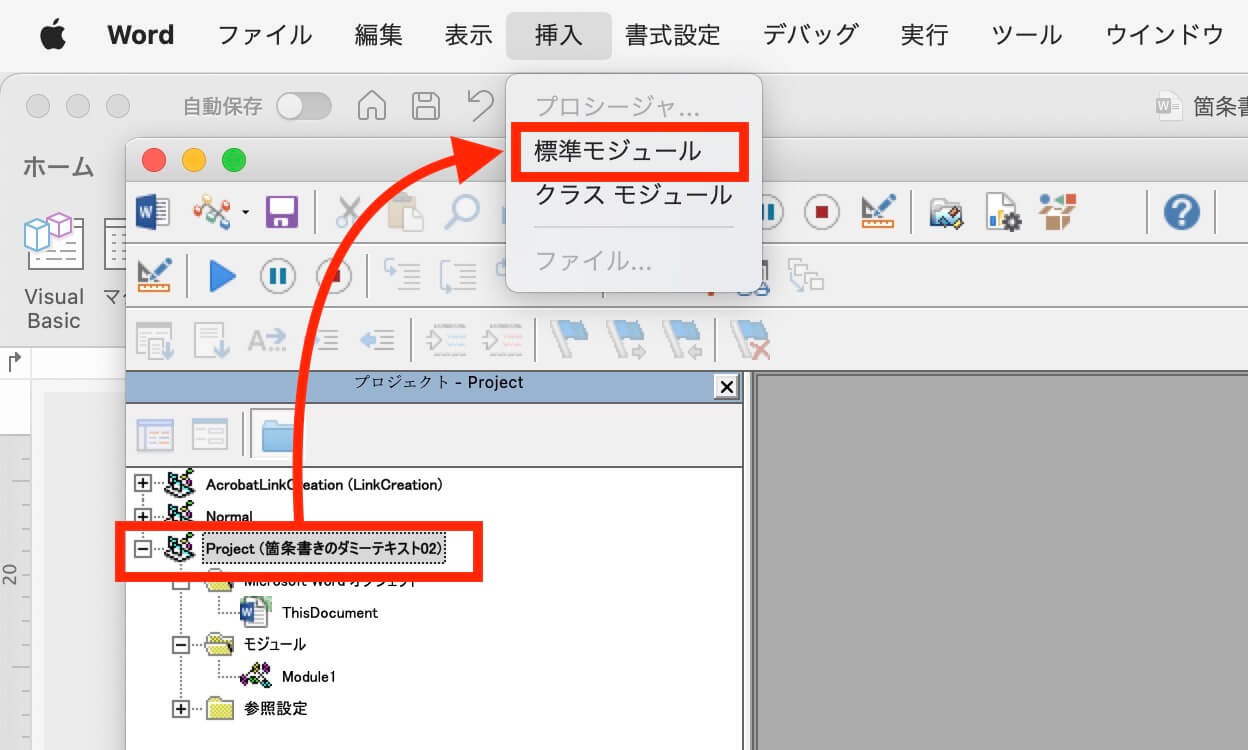Click the Toggle Bookmark flag icon
Screen dimensions: 1248x750
(x=569, y=340)
